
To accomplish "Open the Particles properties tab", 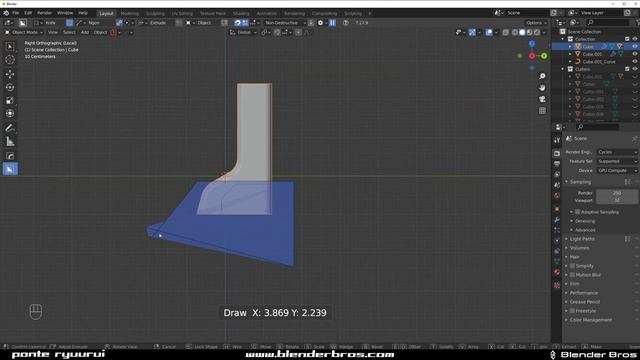I will [557, 230].
